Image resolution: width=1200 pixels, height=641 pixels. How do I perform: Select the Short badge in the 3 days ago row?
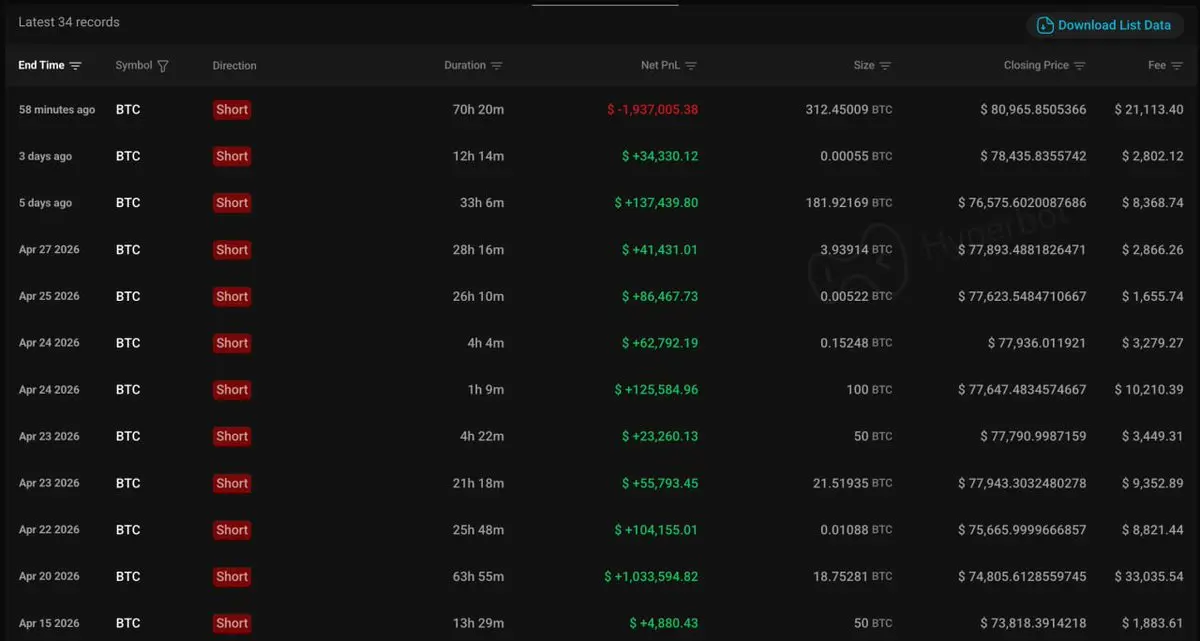pos(232,156)
